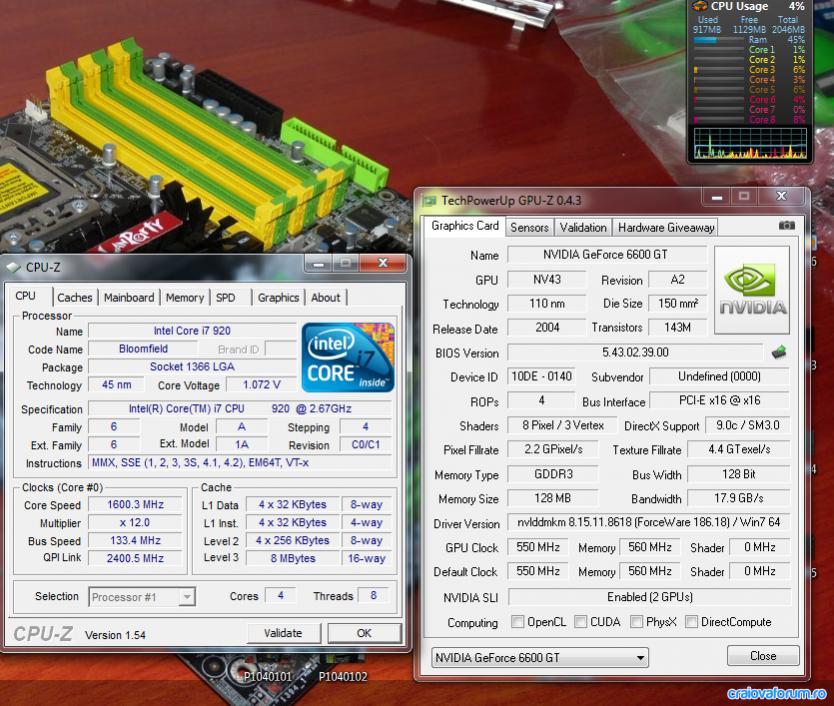Minimize the GPU-Z window
Screen dimensions: 834x706
(x=717, y=196)
